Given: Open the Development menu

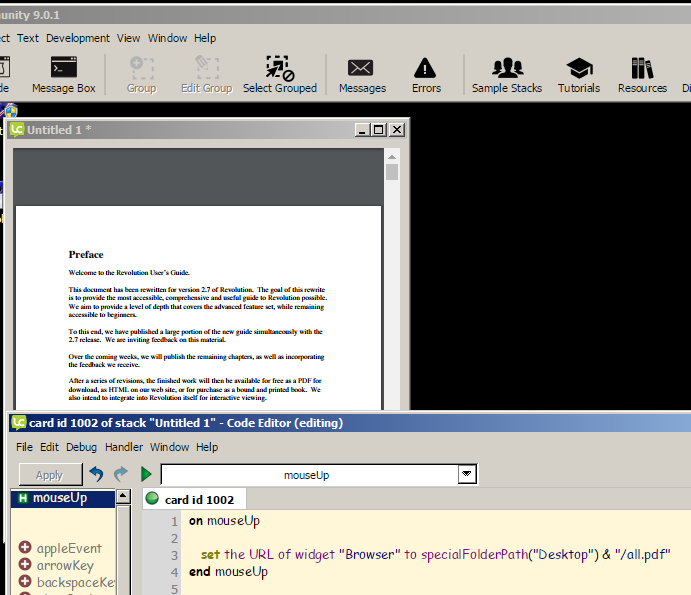Looking at the screenshot, I should (x=78, y=38).
